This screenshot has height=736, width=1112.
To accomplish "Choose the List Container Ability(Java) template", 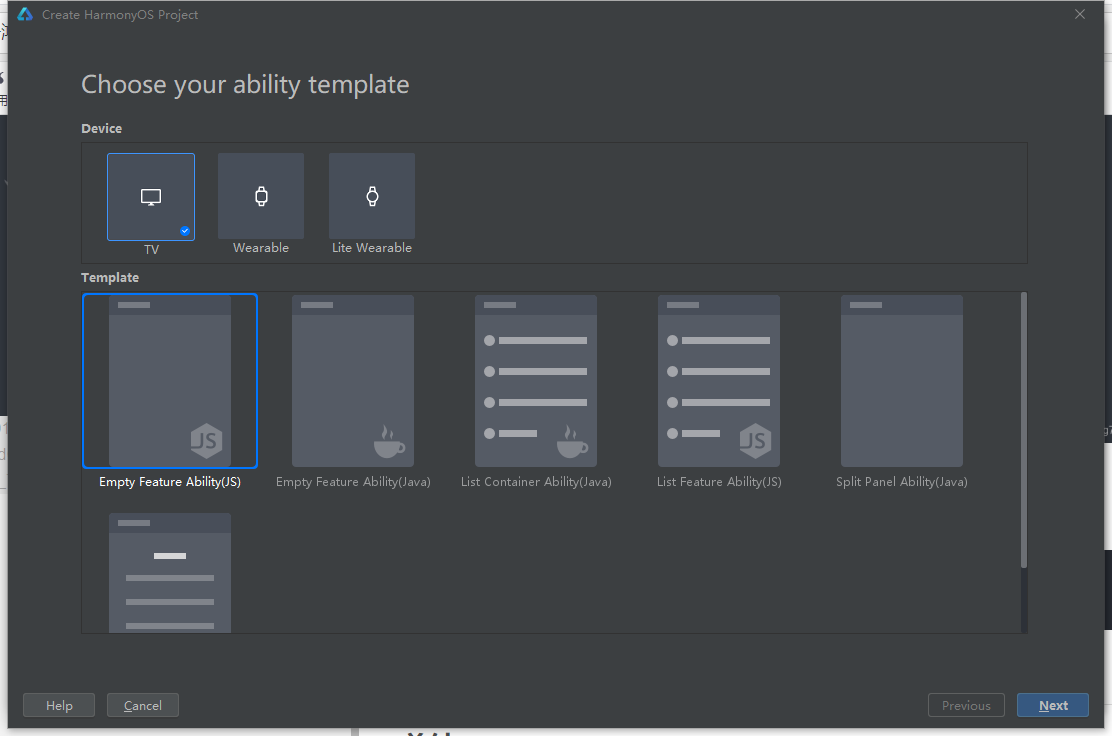I will point(535,381).
